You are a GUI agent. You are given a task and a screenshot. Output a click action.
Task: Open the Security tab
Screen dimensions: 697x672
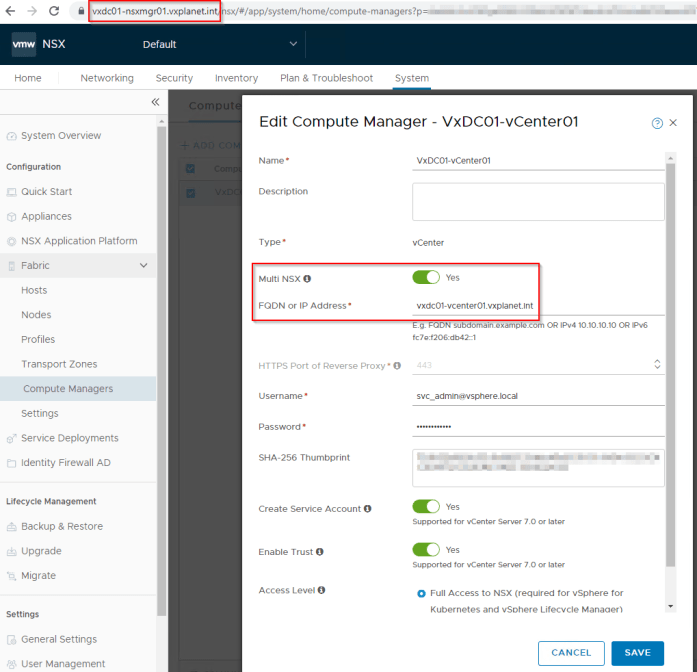click(x=174, y=78)
